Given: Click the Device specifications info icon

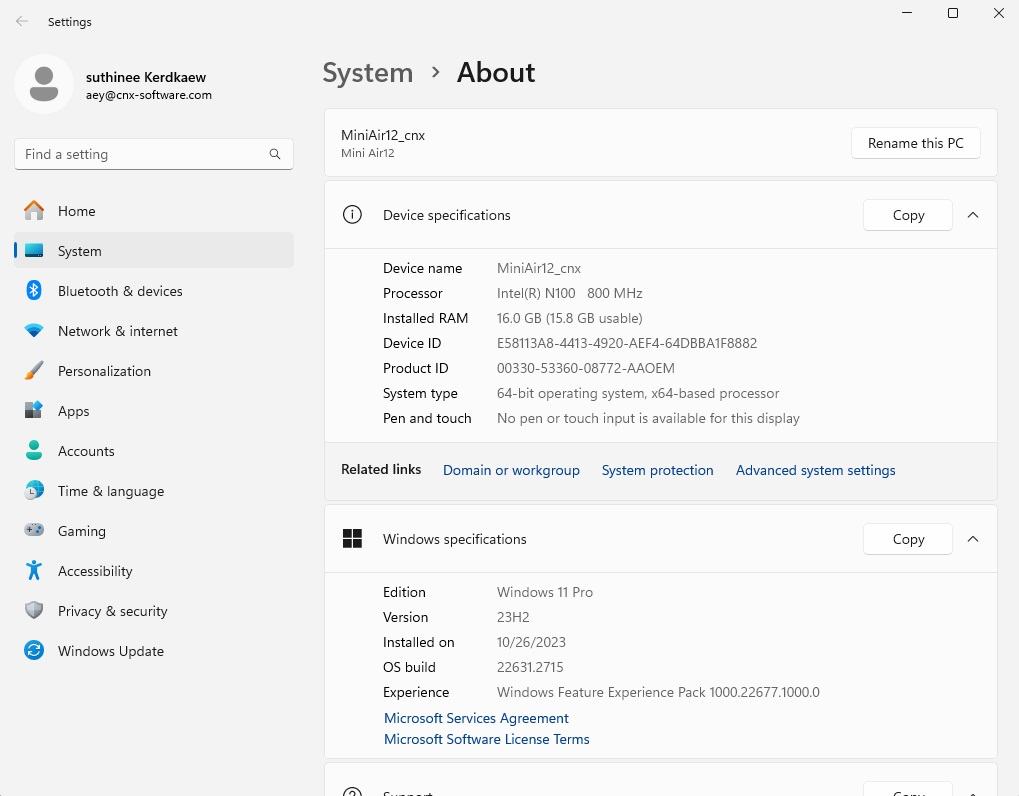Looking at the screenshot, I should coord(352,214).
